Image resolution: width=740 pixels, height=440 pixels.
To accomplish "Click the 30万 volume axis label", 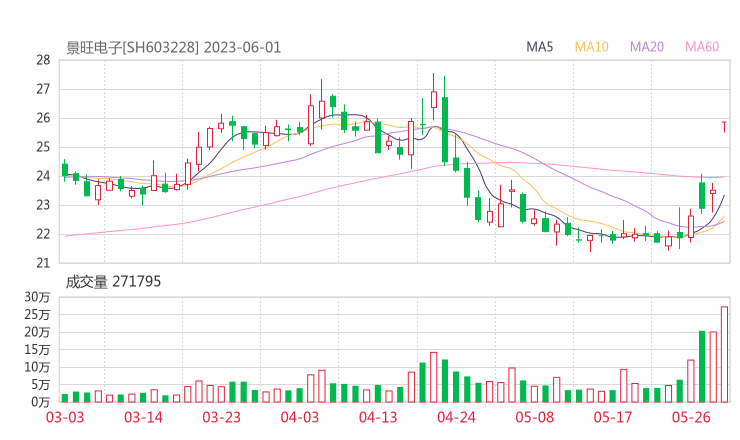I will 37,297.
